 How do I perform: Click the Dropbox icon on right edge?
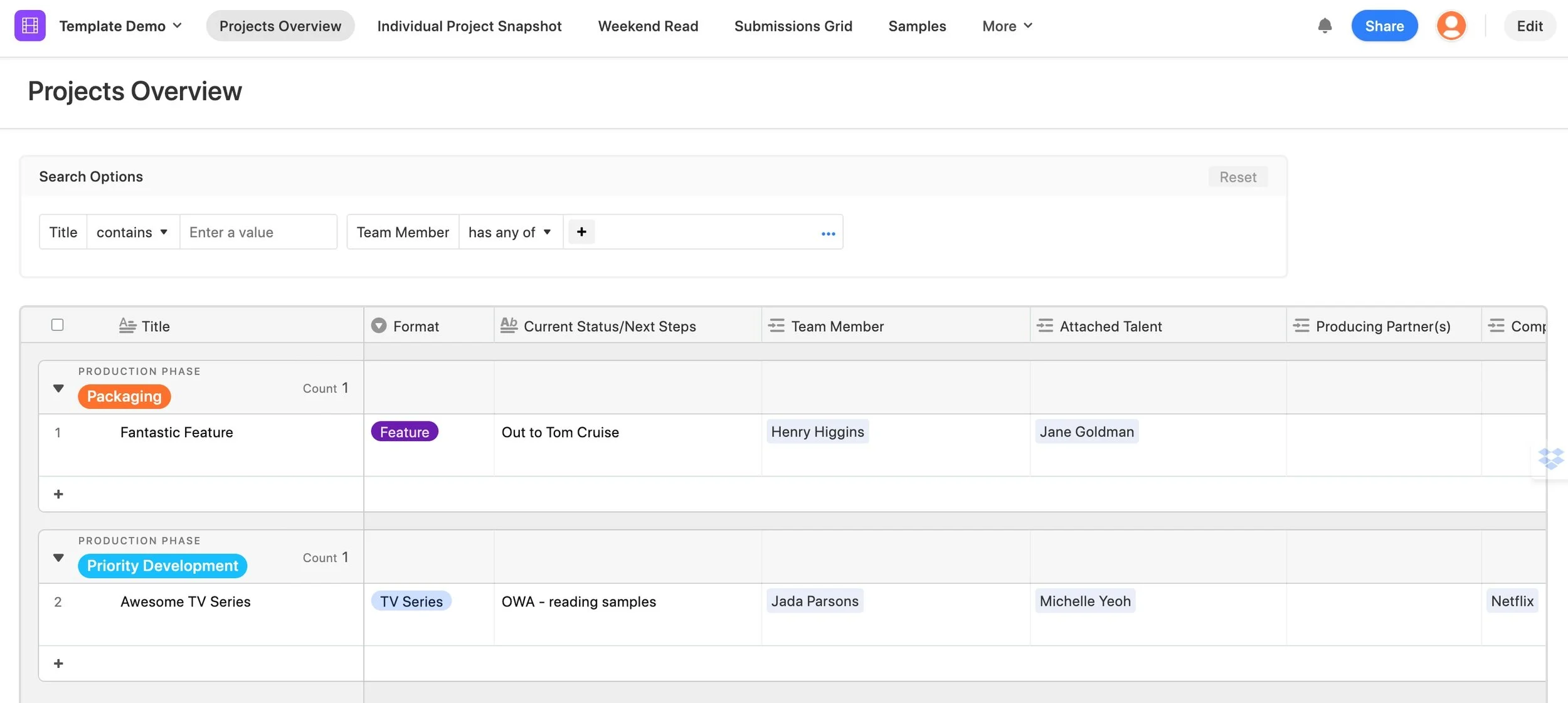click(1550, 459)
